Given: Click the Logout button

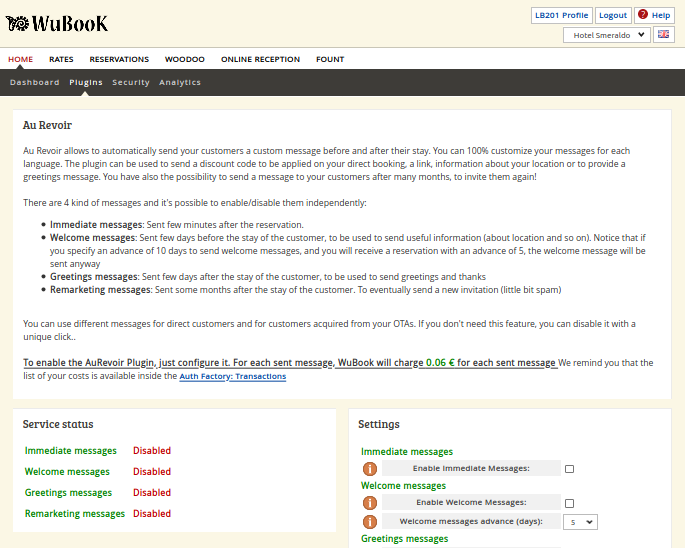Looking at the screenshot, I should click(x=613, y=15).
